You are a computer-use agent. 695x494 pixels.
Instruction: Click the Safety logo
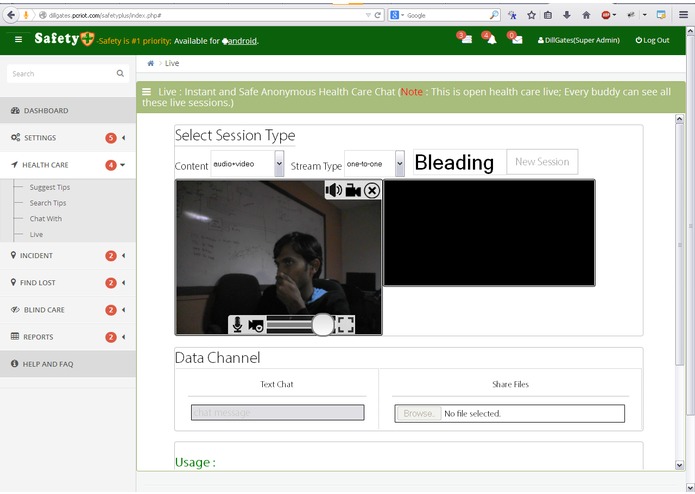point(64,39)
